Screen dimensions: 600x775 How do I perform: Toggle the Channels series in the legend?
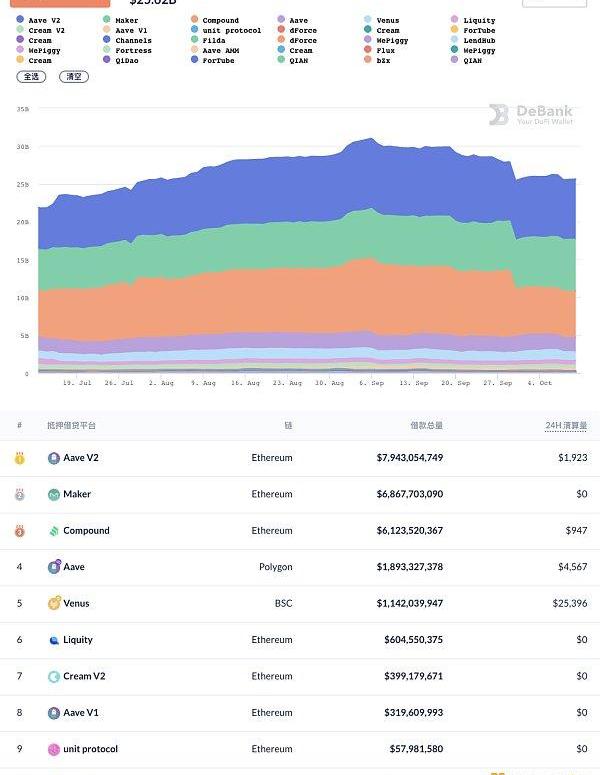(x=127, y=40)
